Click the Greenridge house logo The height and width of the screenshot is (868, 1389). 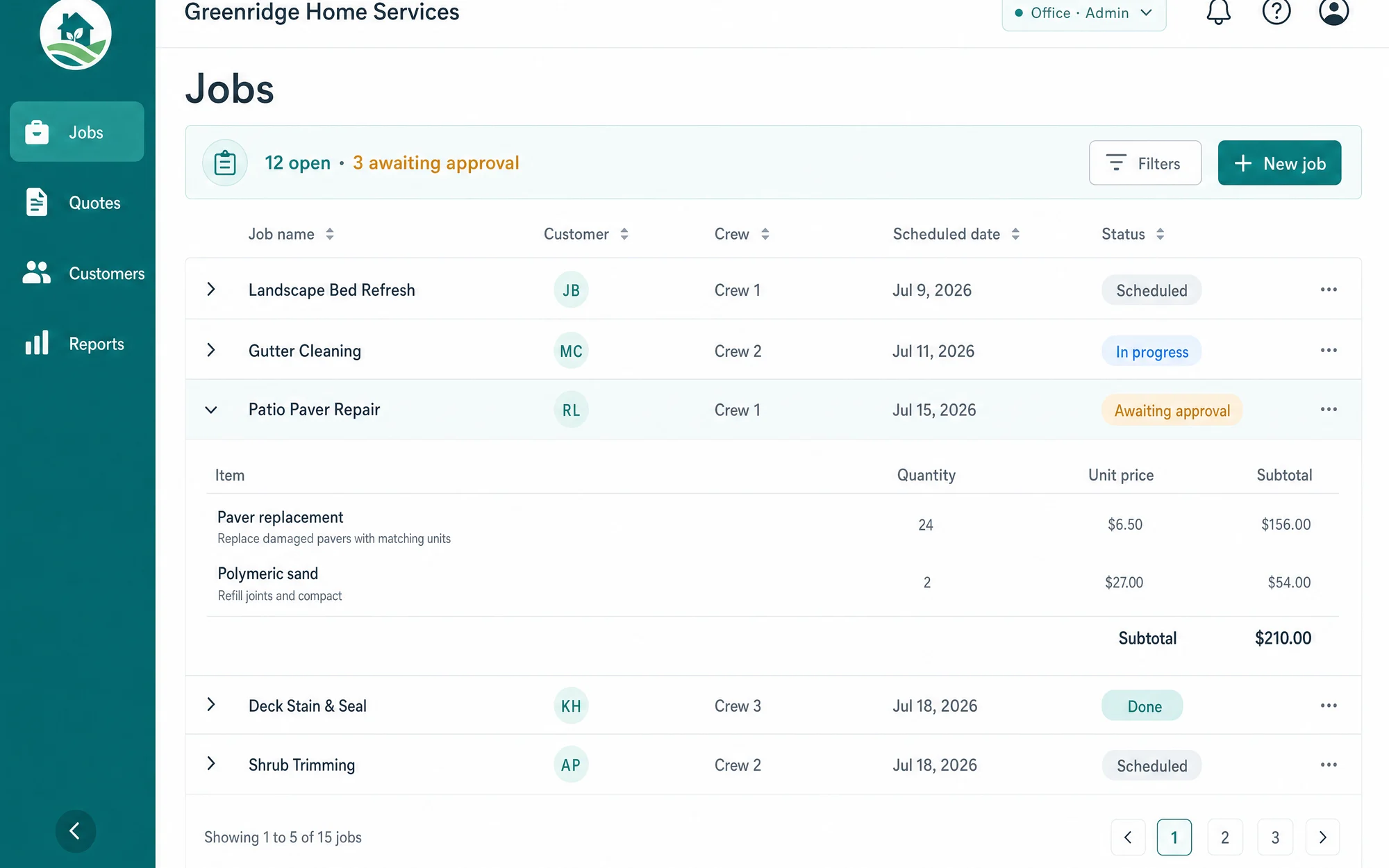[x=76, y=33]
